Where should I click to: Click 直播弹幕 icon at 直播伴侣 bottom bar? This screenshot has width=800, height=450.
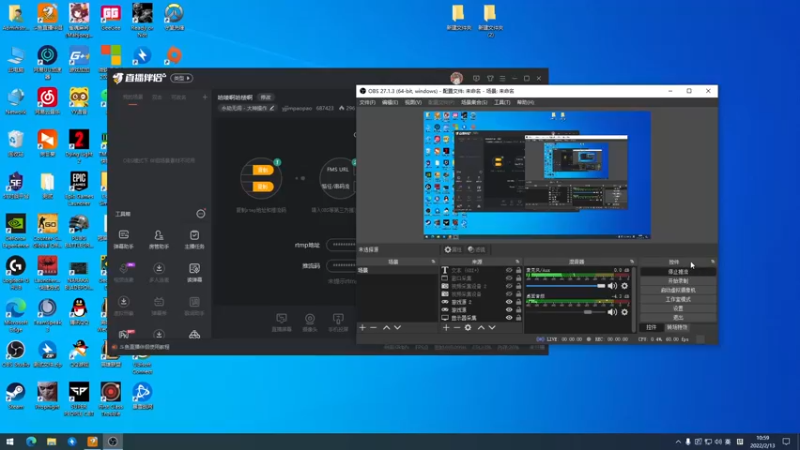tap(282, 323)
